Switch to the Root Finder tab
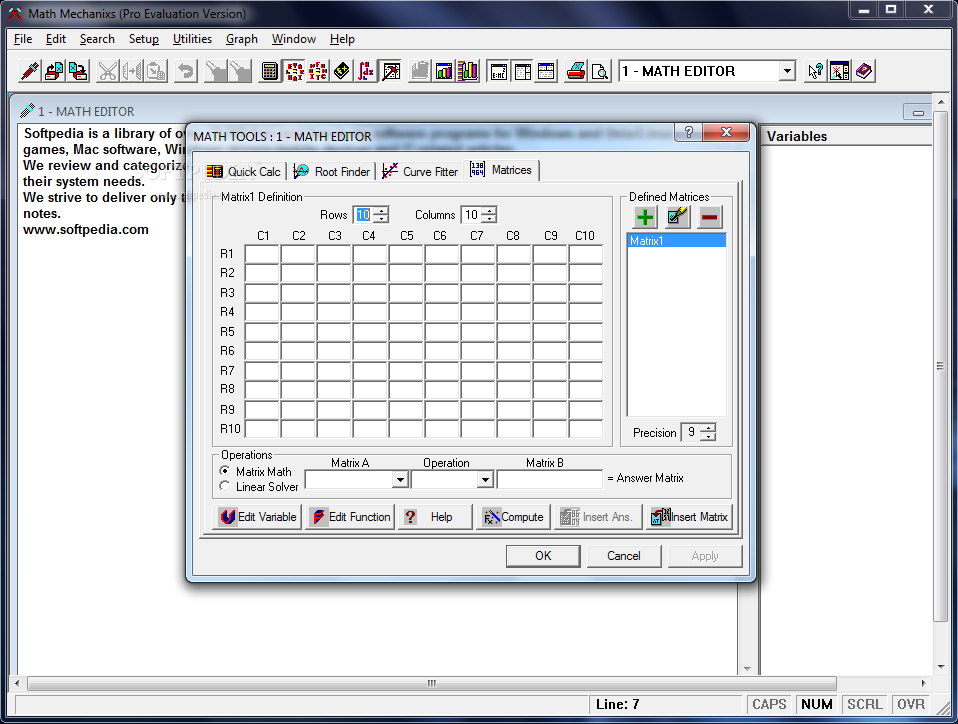This screenshot has height=724, width=958. click(x=332, y=172)
